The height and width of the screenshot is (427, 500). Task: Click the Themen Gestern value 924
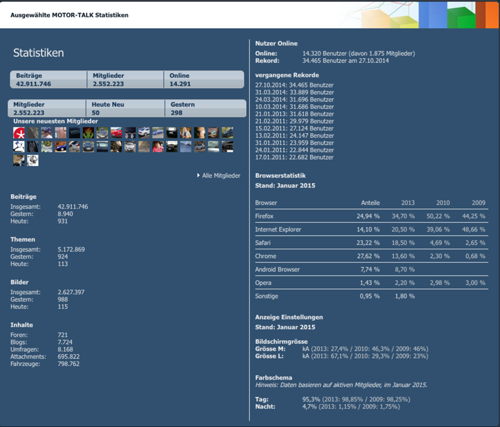pyautogui.click(x=62, y=257)
